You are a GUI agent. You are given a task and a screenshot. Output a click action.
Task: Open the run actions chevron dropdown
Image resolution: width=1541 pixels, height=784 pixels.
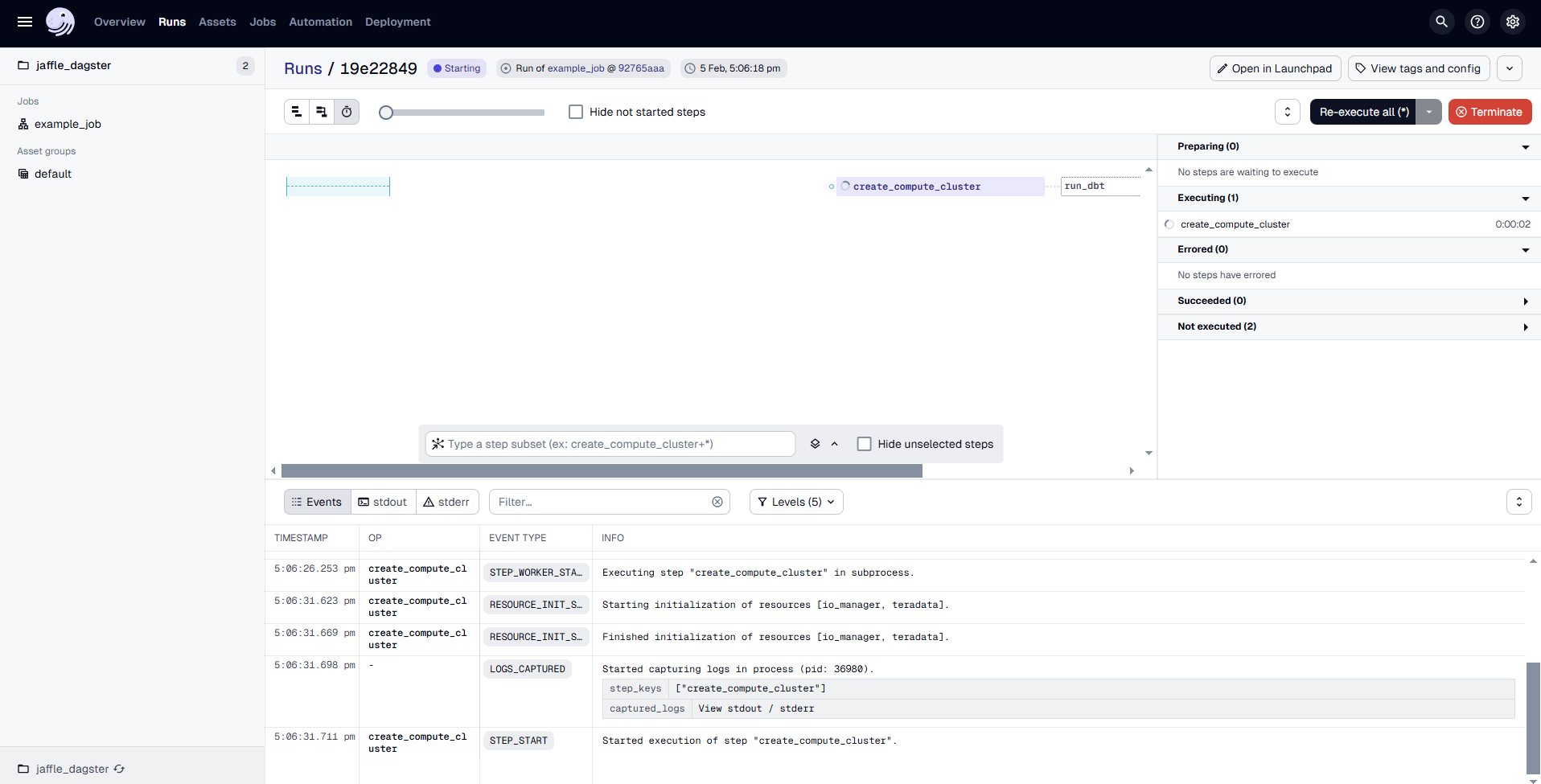(1510, 68)
